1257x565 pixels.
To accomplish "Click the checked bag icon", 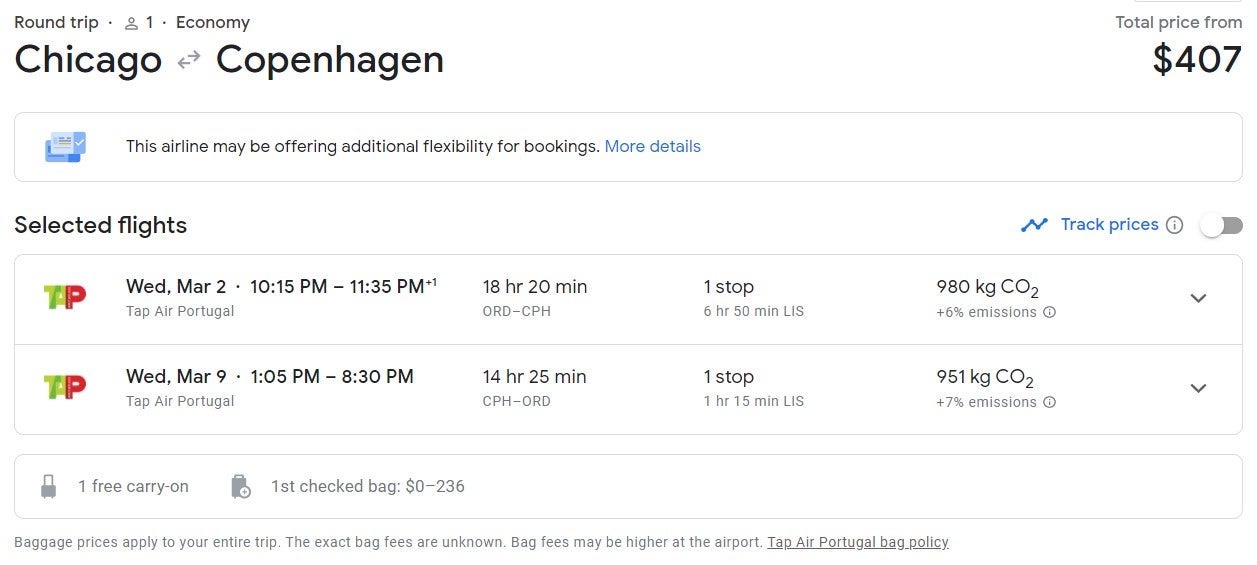I will pos(240,487).
